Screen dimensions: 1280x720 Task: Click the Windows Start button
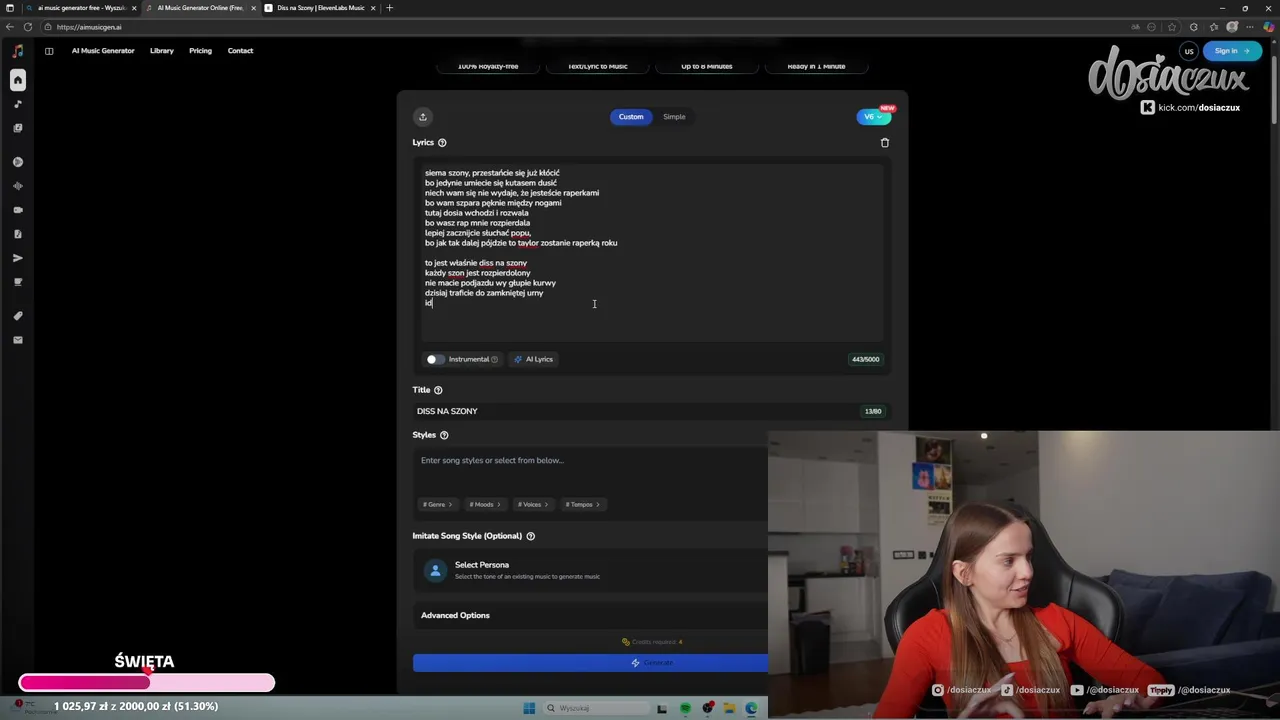[529, 708]
